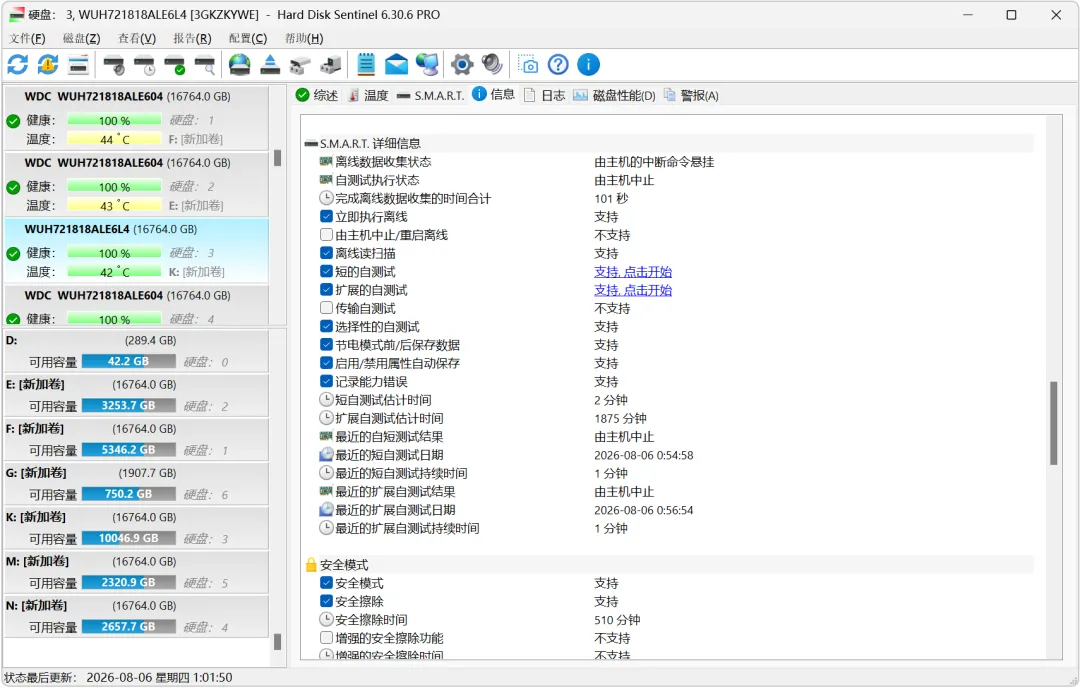The image size is (1080, 688).
Task: Click the loudspeaker sound toolbar icon
Action: [x=492, y=65]
